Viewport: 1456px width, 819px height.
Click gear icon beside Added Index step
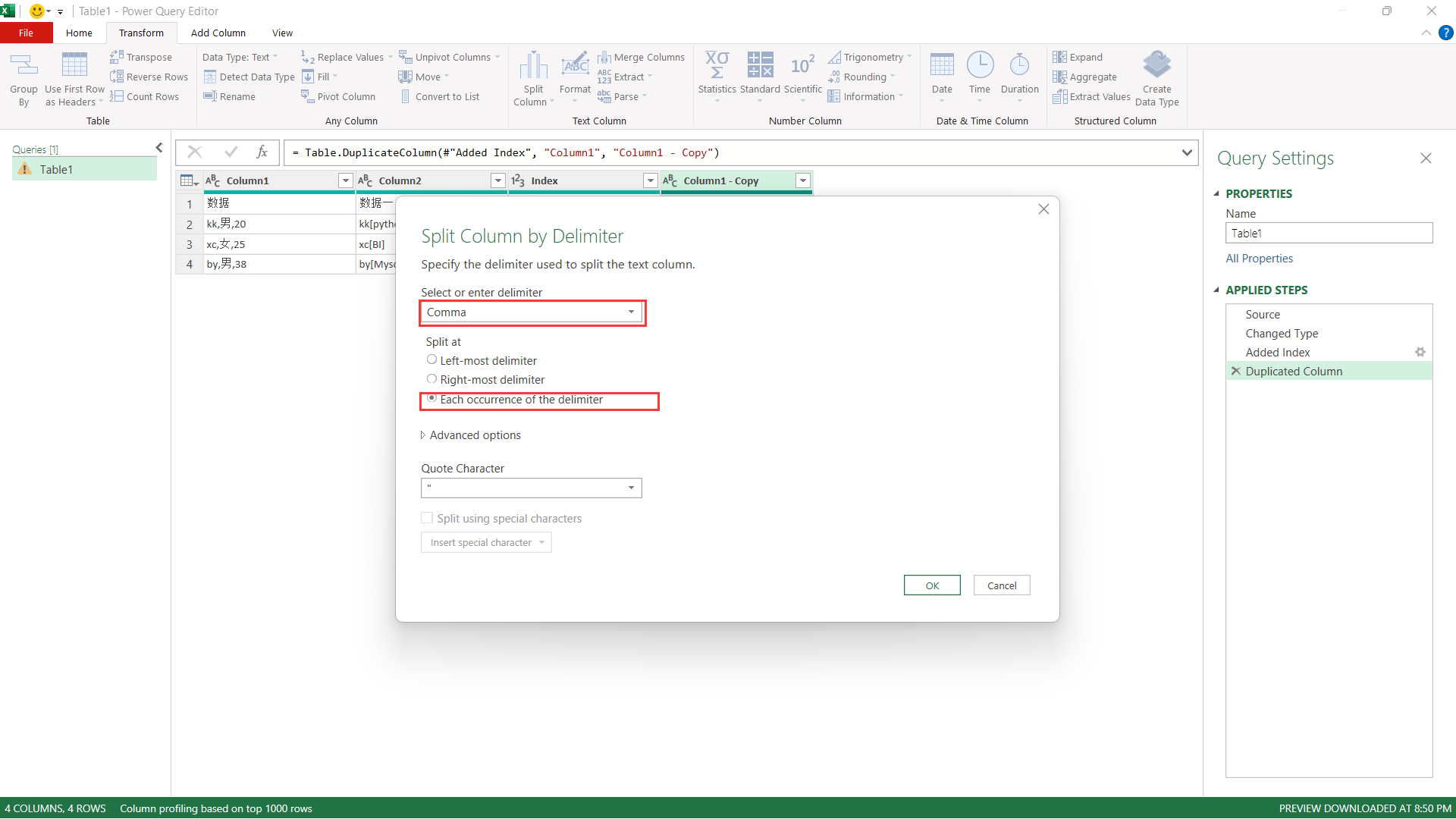pyautogui.click(x=1420, y=352)
